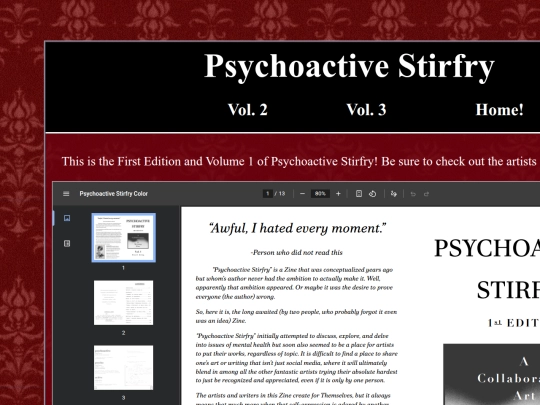The image size is (540, 405).
Task: Open the Vol. 2 page
Action: click(248, 110)
